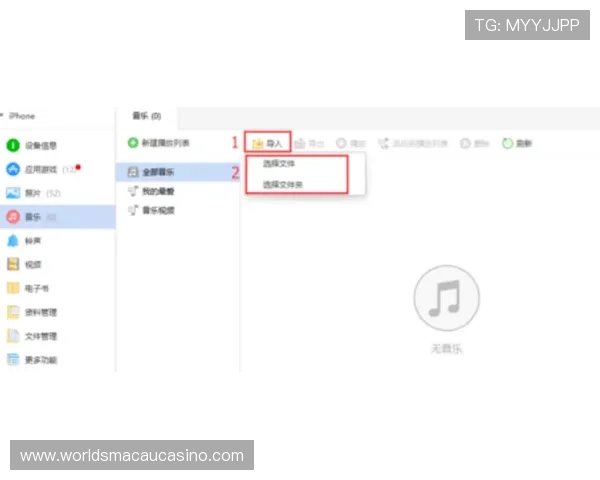
Task: Click the 刷新 refresh toolbar button
Action: tap(517, 144)
